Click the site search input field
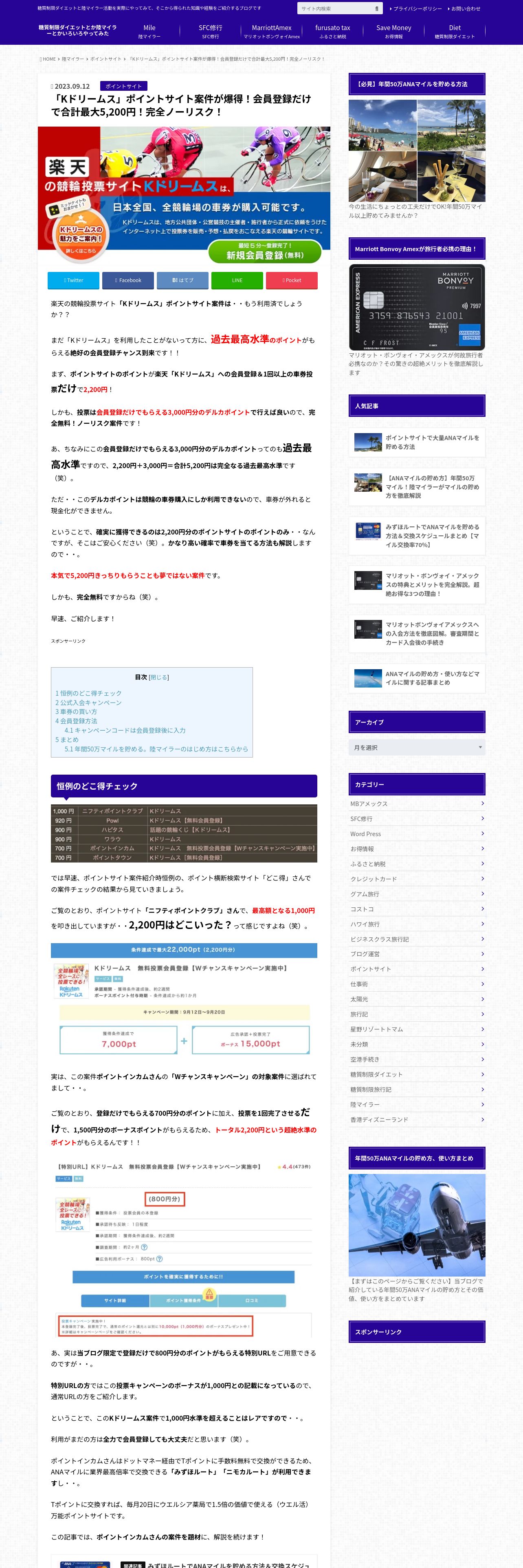The image size is (523, 1568). point(335,9)
